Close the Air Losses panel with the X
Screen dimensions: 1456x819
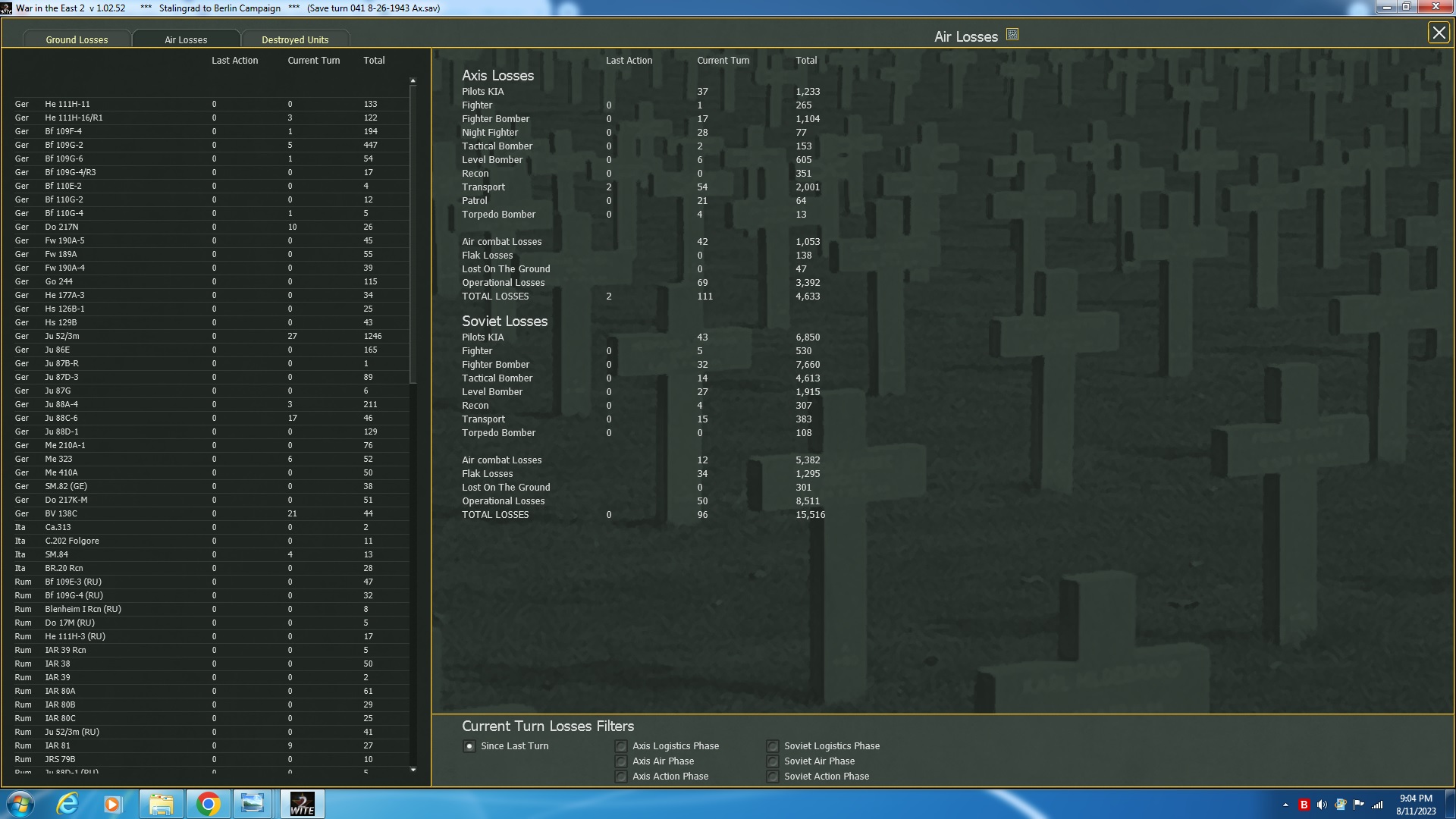pos(1439,33)
